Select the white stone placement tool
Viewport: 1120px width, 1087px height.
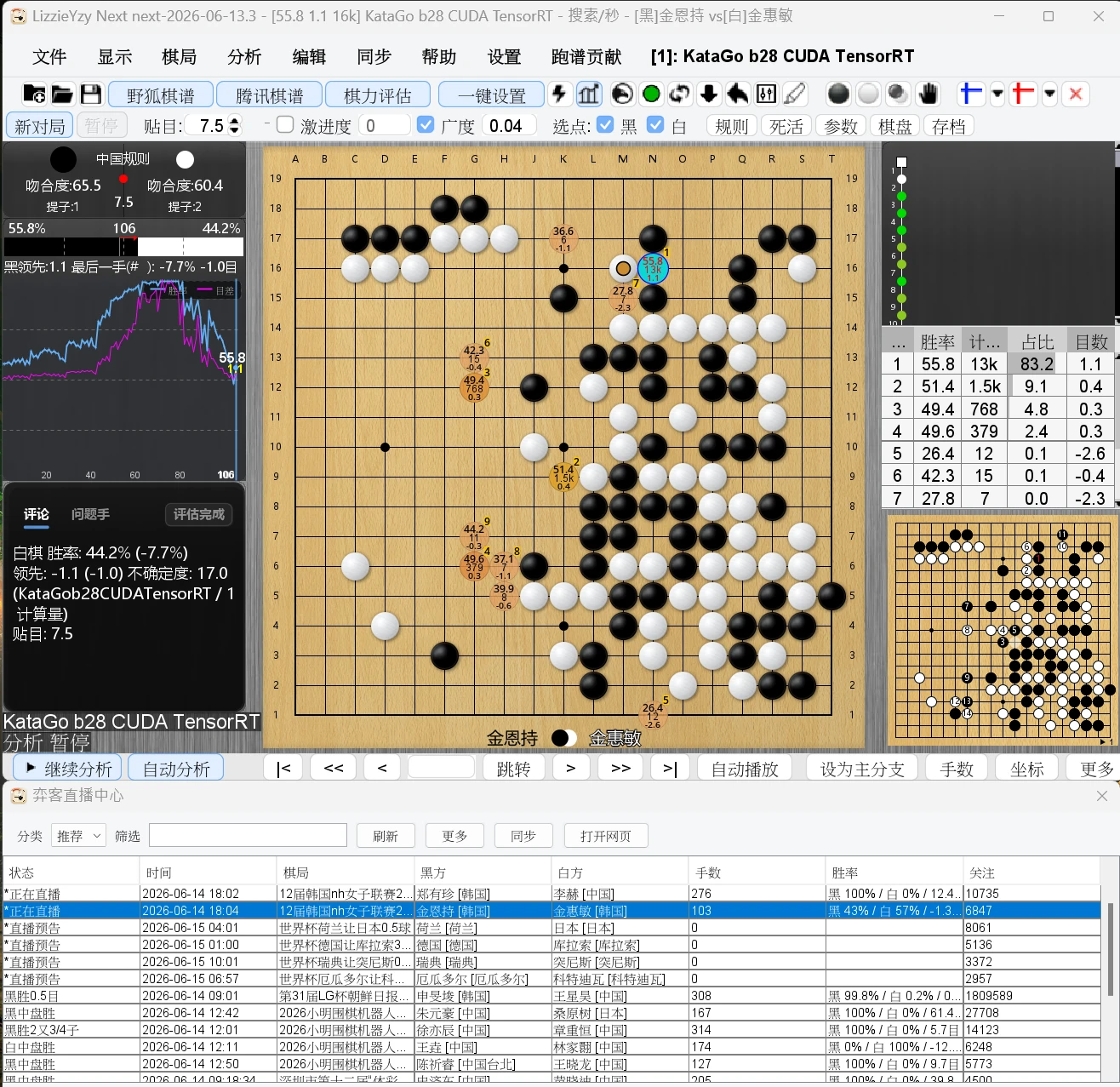[868, 94]
